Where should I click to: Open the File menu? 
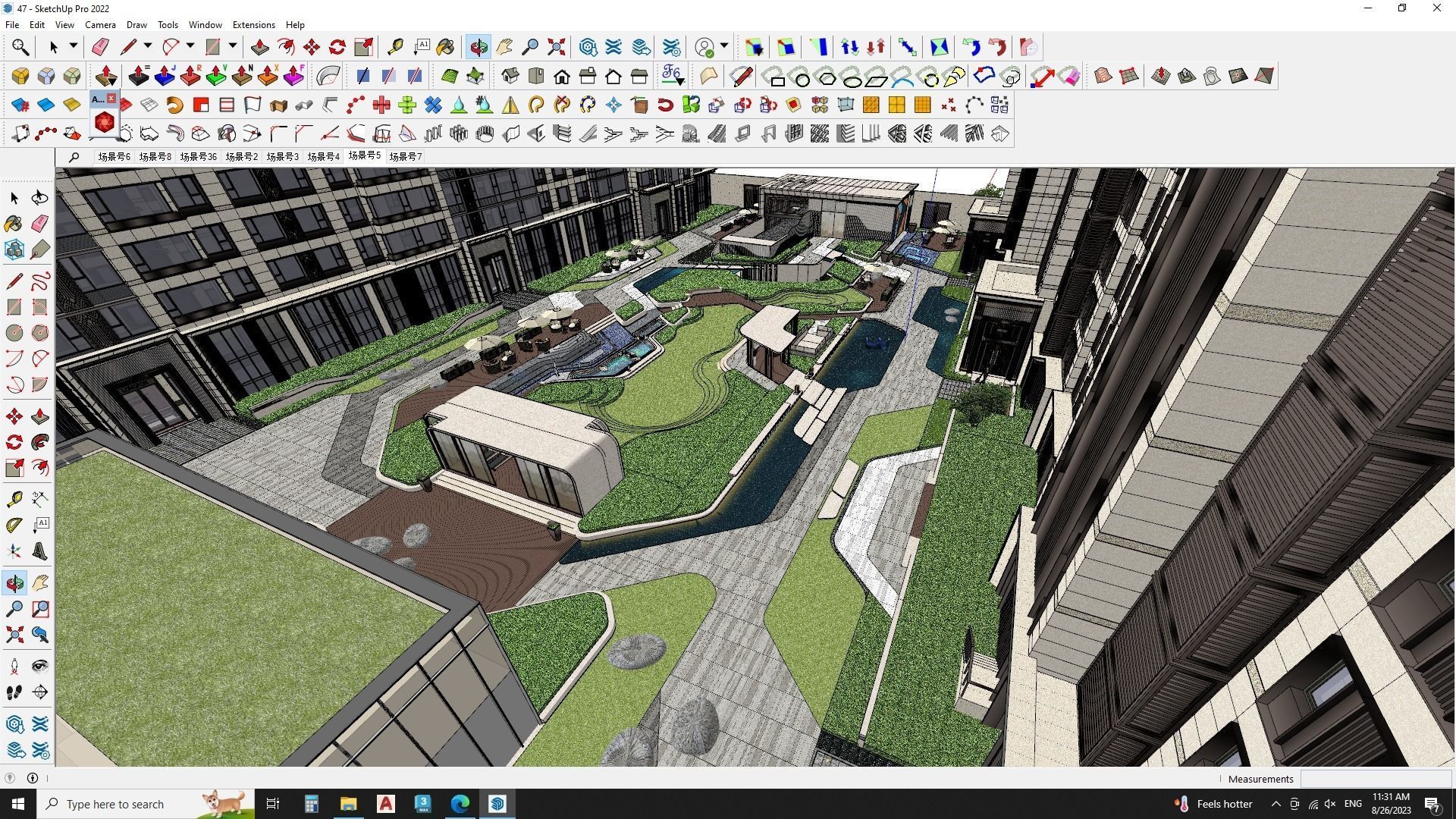click(12, 25)
